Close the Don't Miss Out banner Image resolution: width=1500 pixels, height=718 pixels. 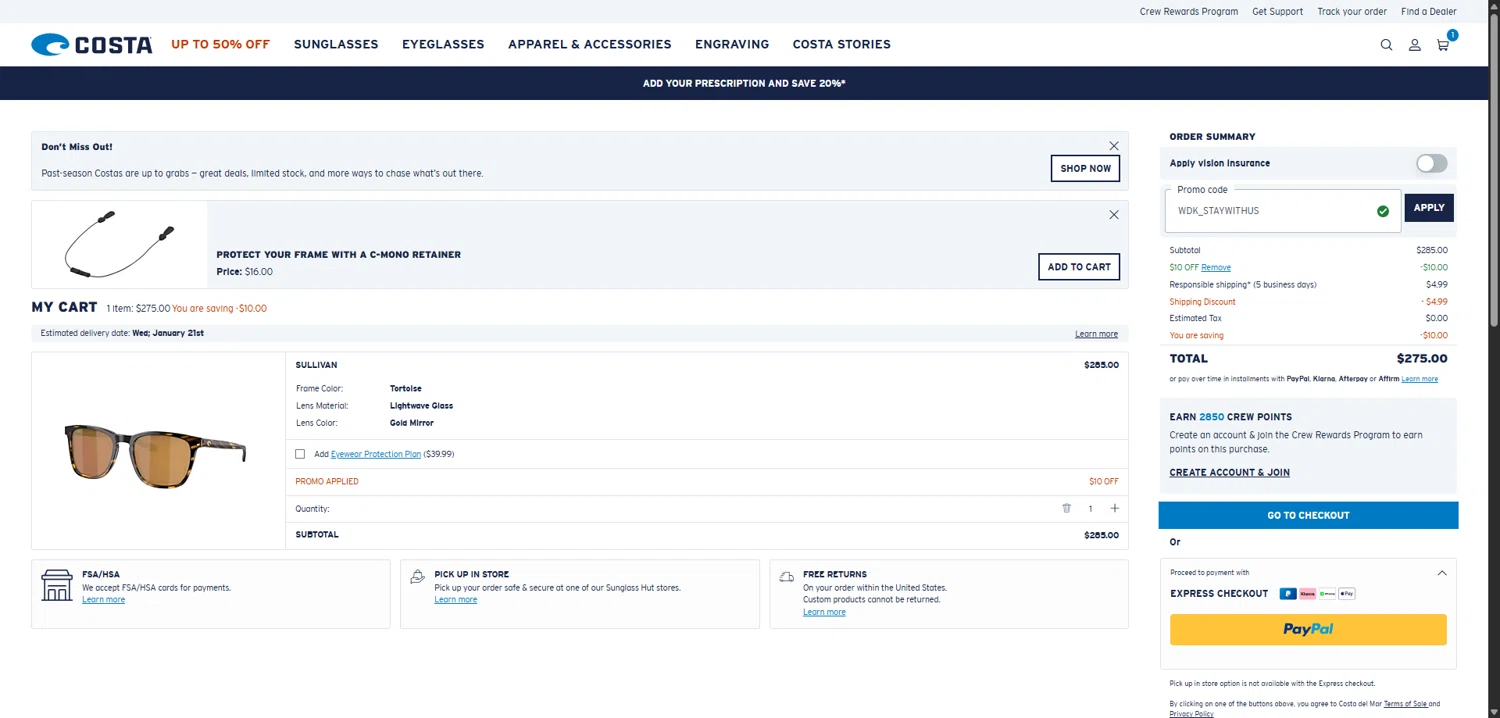[1114, 146]
